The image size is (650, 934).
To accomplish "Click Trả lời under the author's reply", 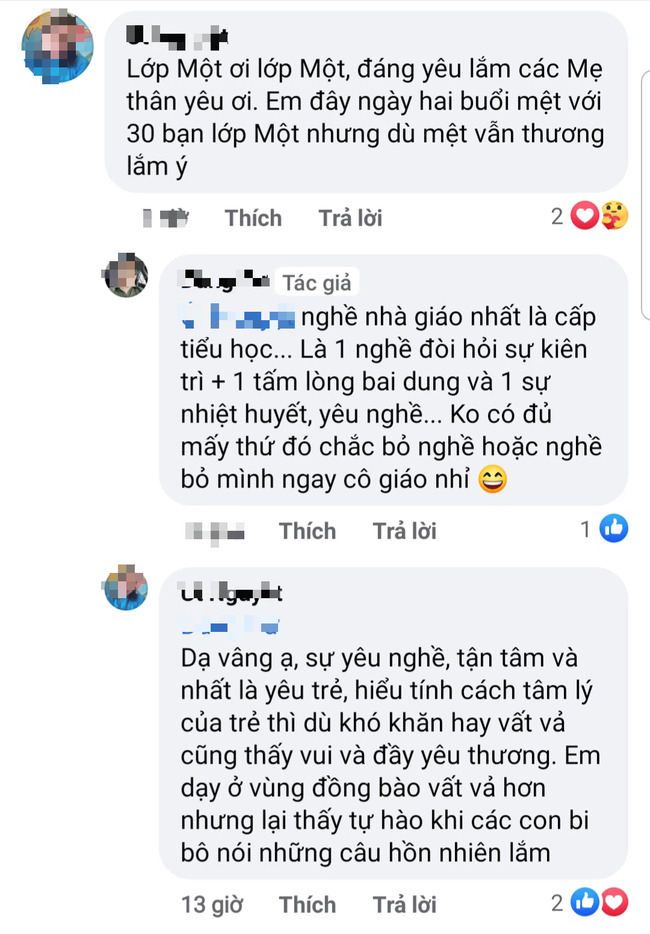I will point(405,531).
